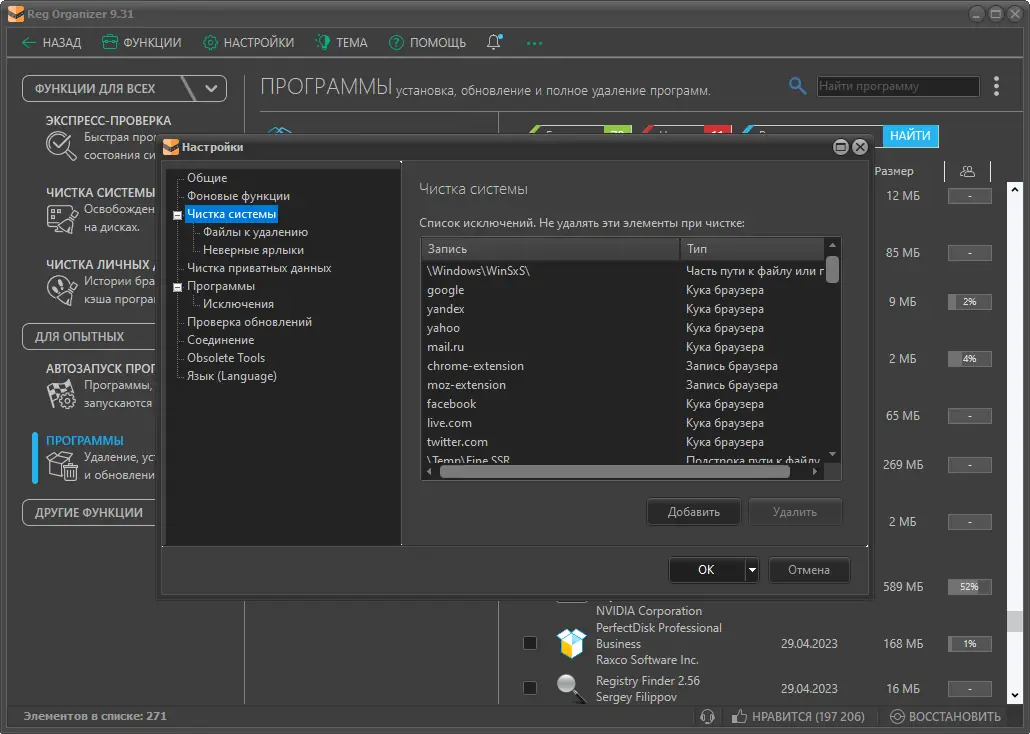Select Общие in settings tree

click(x=207, y=178)
